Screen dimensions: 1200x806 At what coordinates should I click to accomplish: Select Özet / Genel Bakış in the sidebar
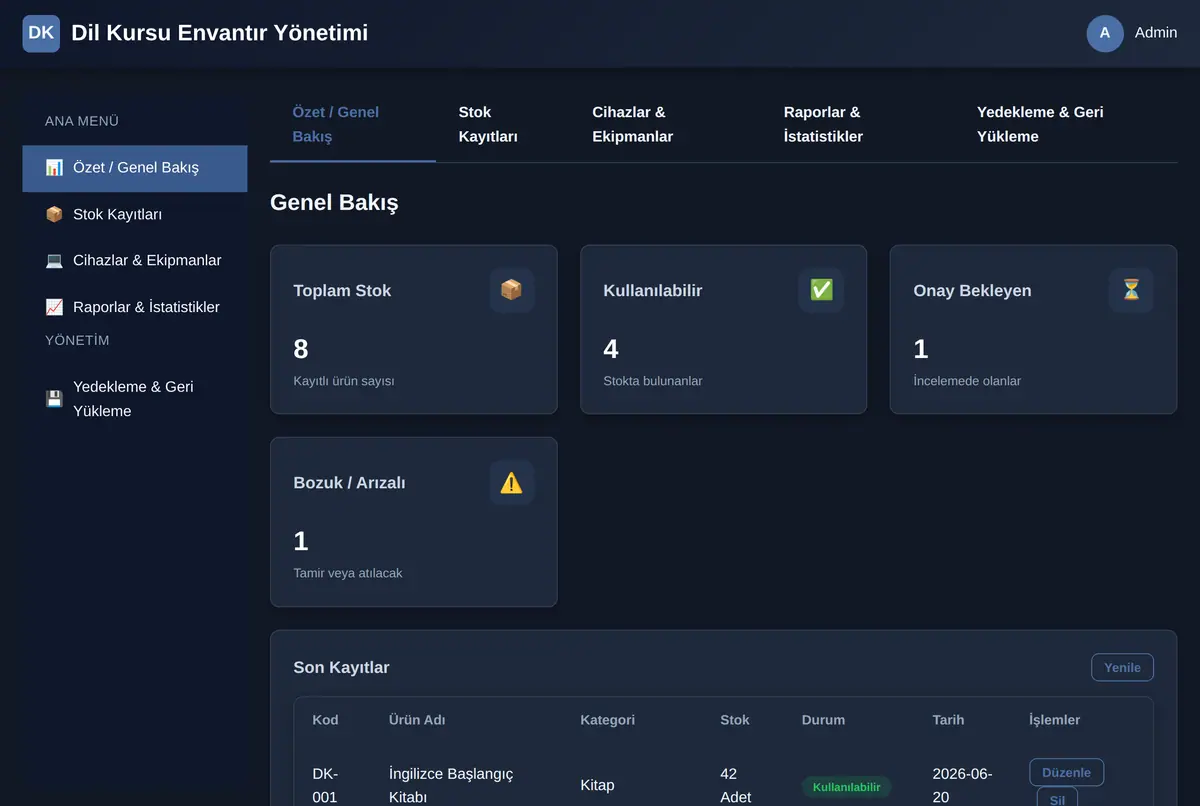click(135, 167)
